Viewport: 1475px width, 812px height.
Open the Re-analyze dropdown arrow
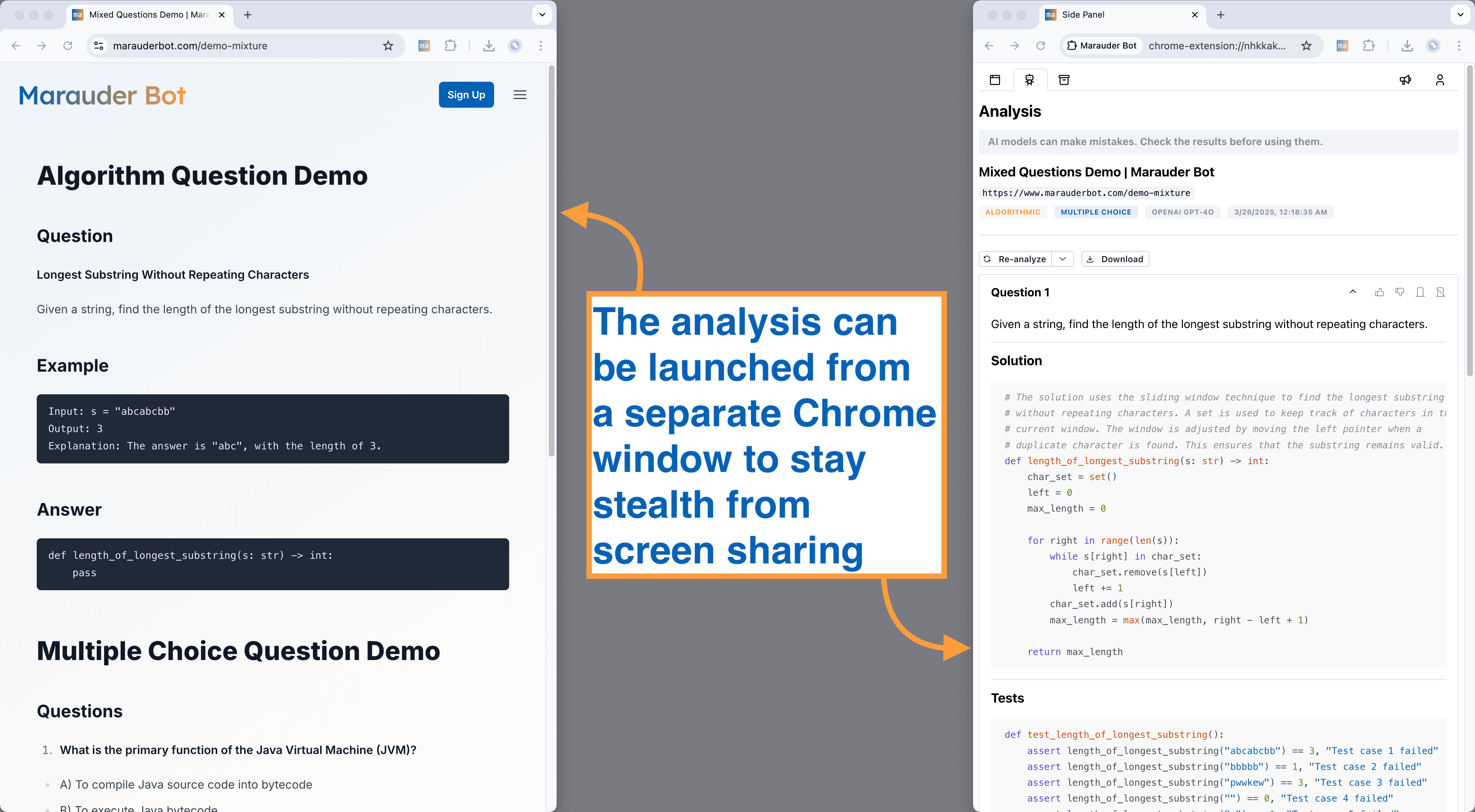[x=1063, y=259]
